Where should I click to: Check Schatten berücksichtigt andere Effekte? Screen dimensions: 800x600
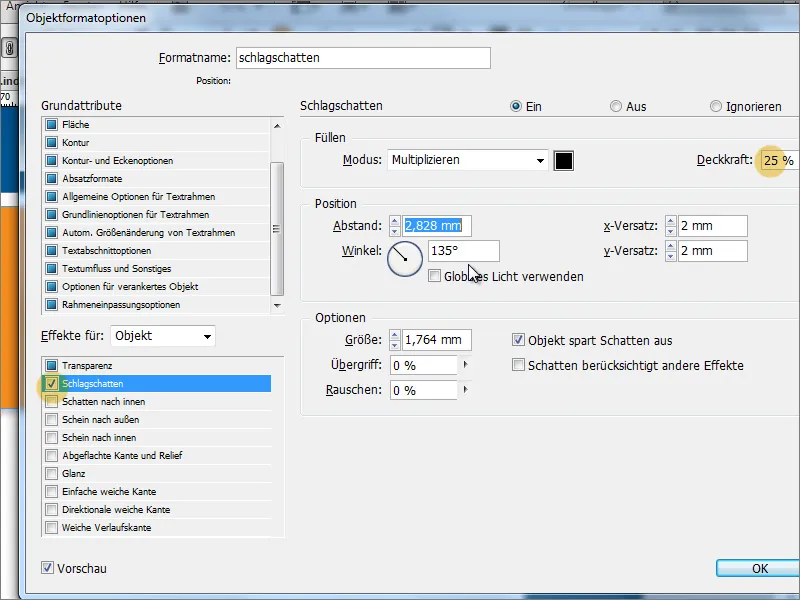point(518,365)
